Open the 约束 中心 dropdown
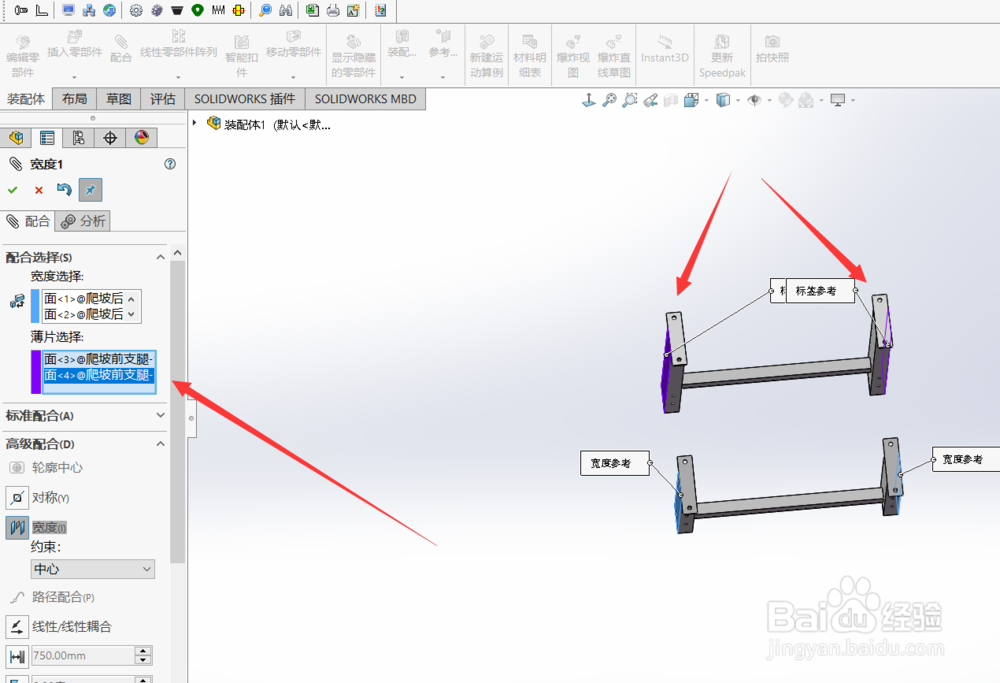 [x=92, y=569]
